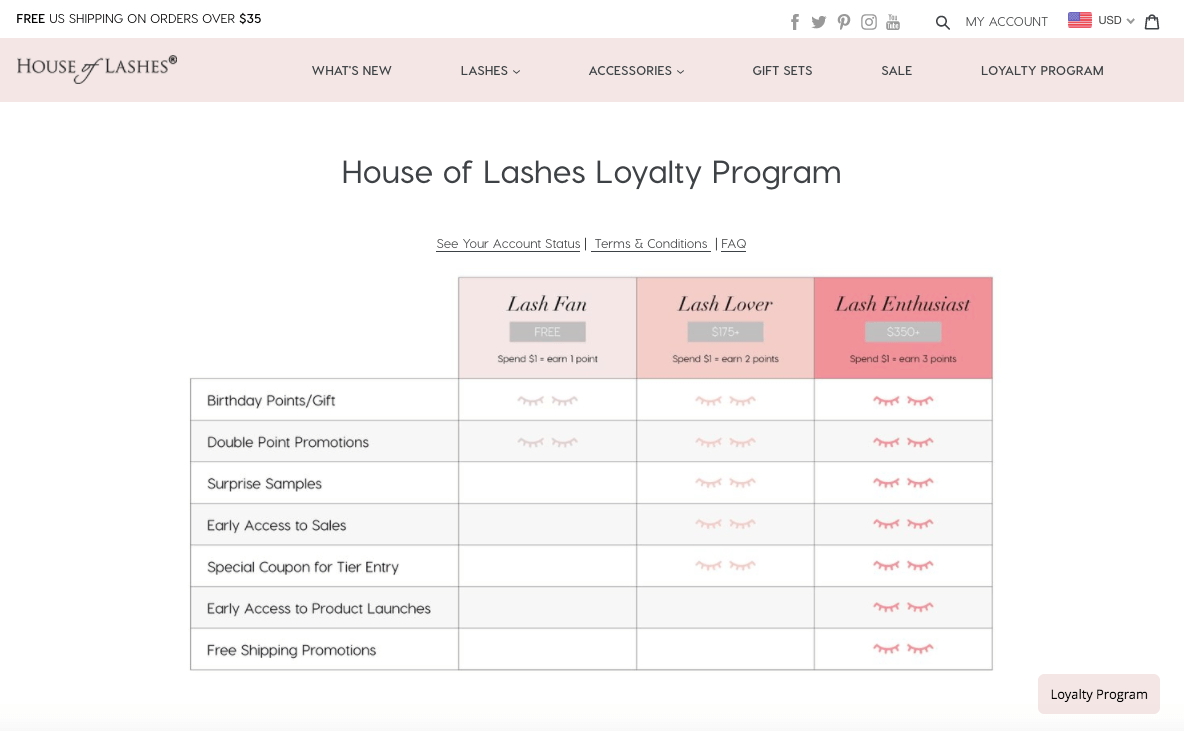Image resolution: width=1184 pixels, height=731 pixels.
Task: Click the Twitter bird icon
Action: click(x=819, y=21)
